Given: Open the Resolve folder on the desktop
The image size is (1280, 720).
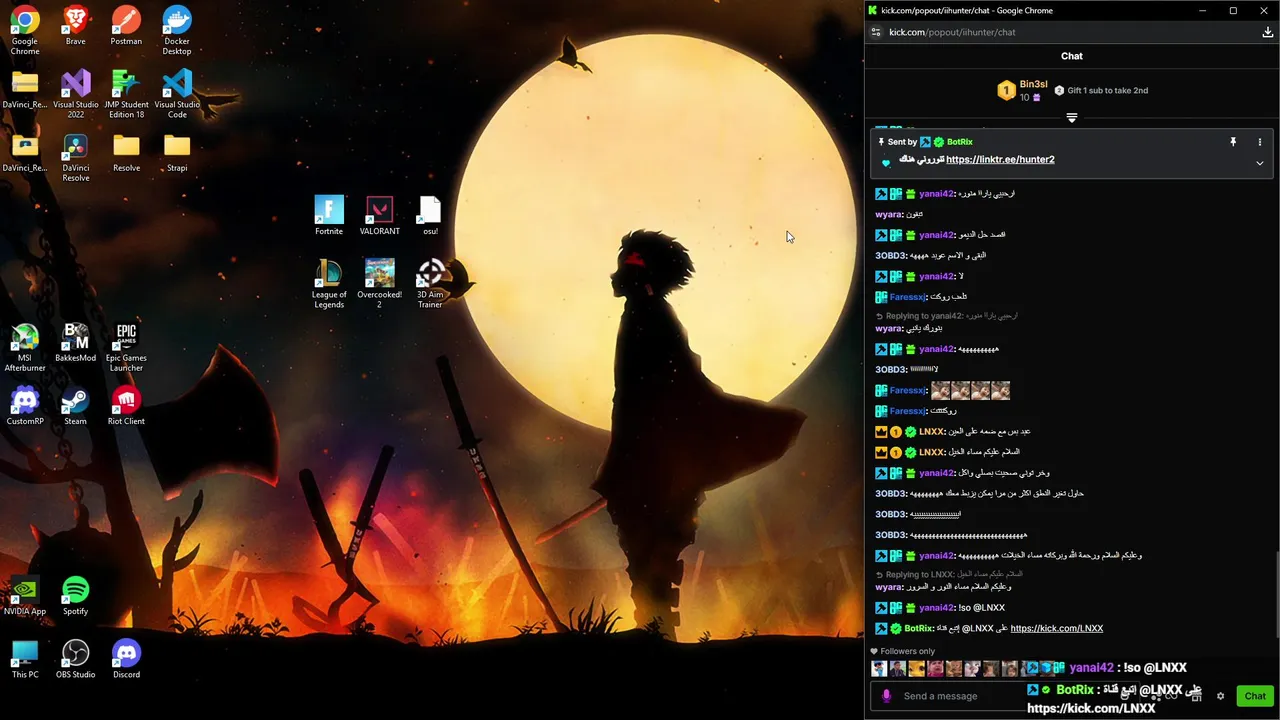Looking at the screenshot, I should click(x=126, y=152).
